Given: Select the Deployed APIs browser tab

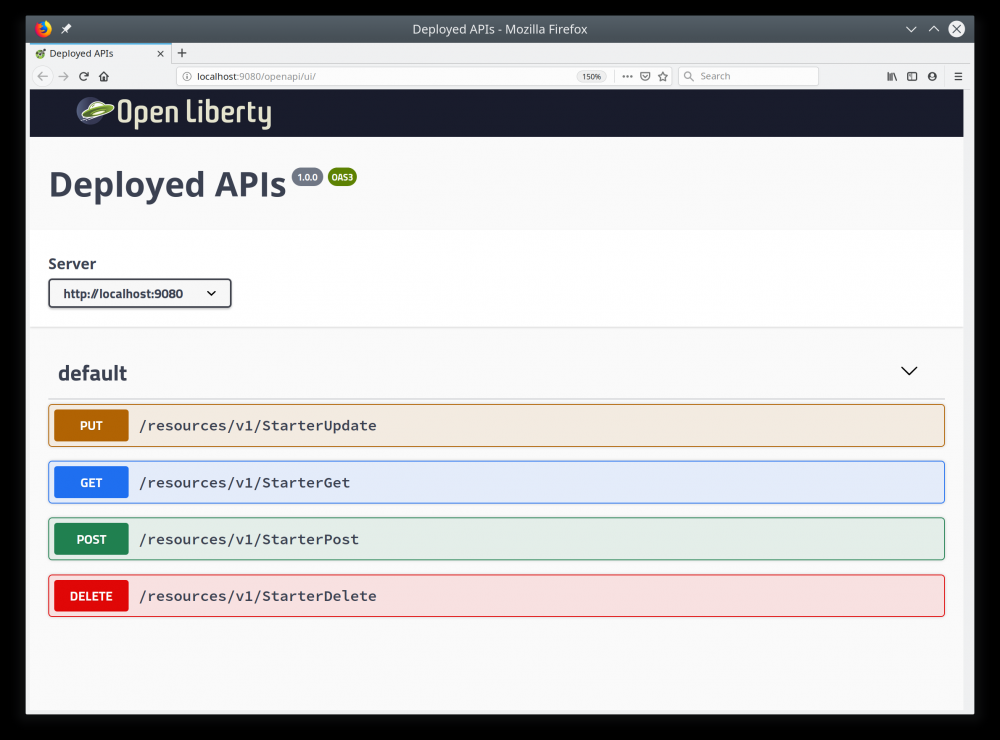Looking at the screenshot, I should coord(95,53).
